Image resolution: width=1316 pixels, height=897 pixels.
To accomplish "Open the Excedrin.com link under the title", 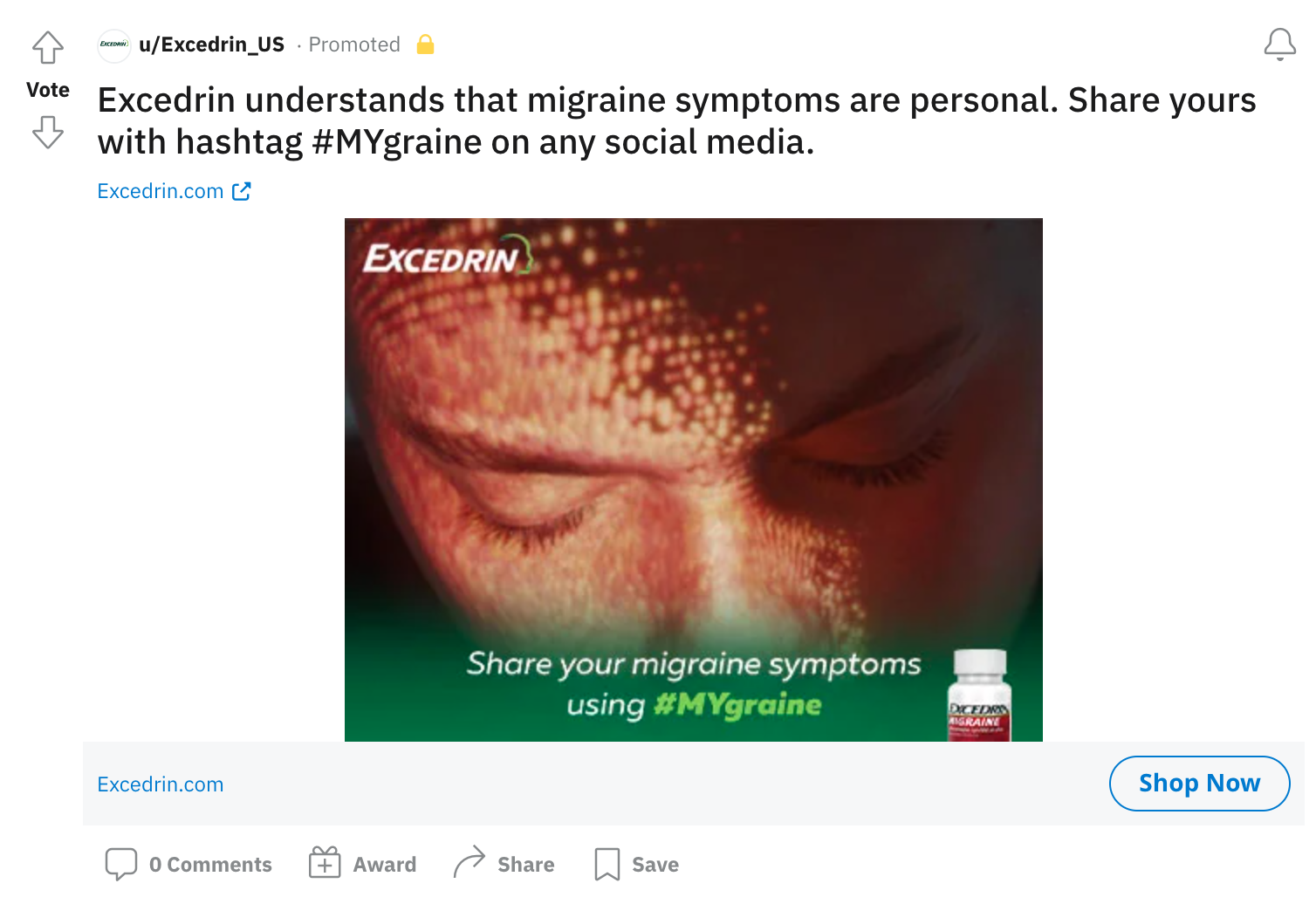I will [x=161, y=191].
